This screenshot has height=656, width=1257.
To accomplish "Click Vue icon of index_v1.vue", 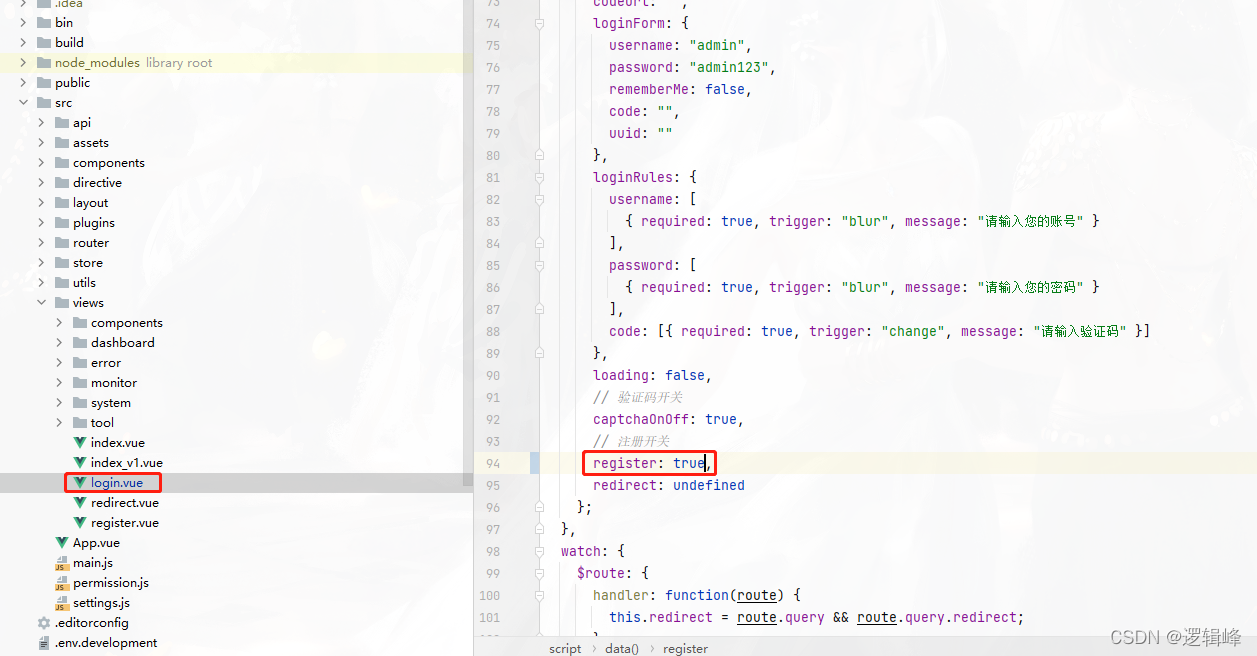I will 80,462.
